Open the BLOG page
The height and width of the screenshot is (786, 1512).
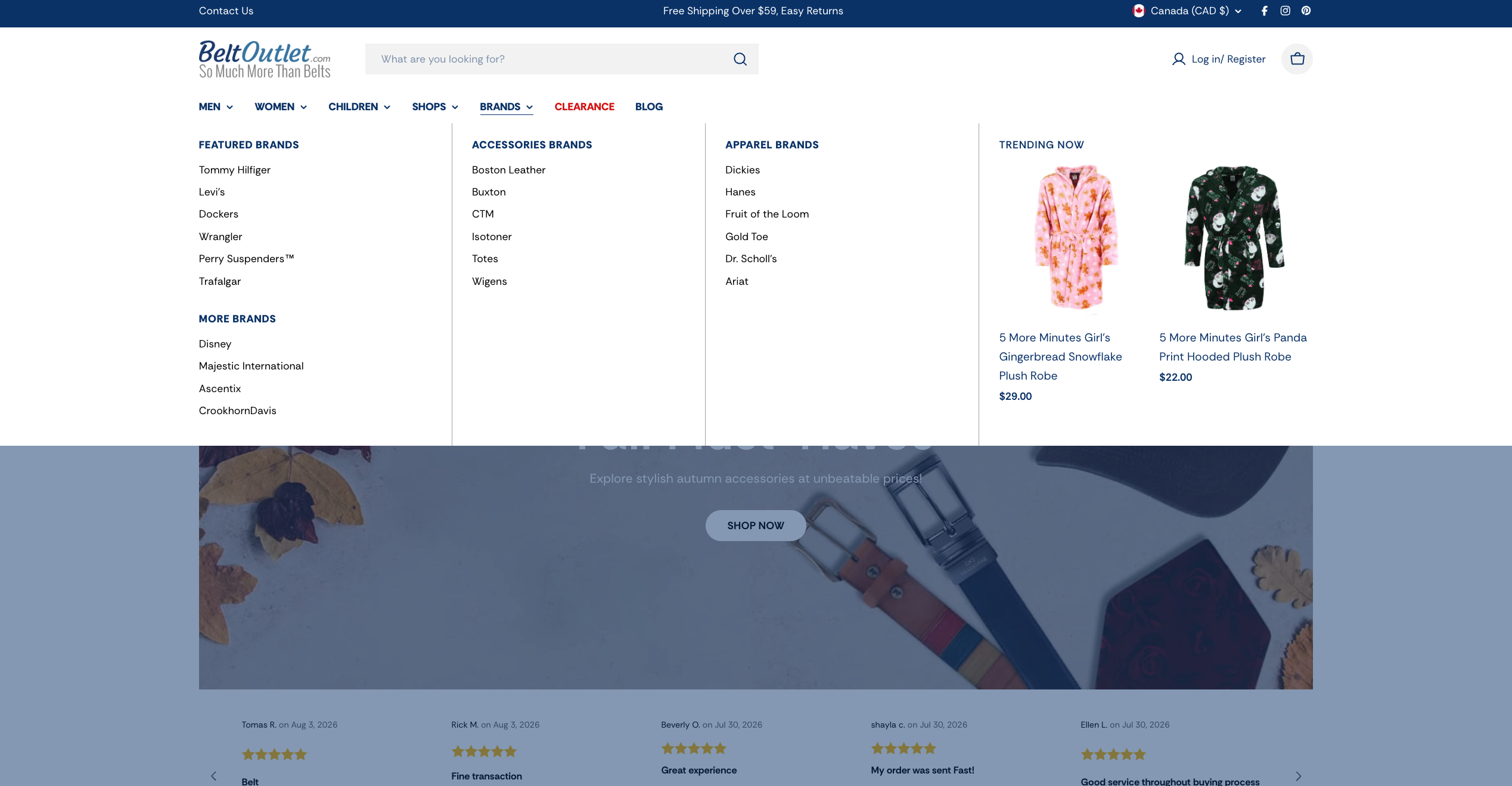coord(649,107)
